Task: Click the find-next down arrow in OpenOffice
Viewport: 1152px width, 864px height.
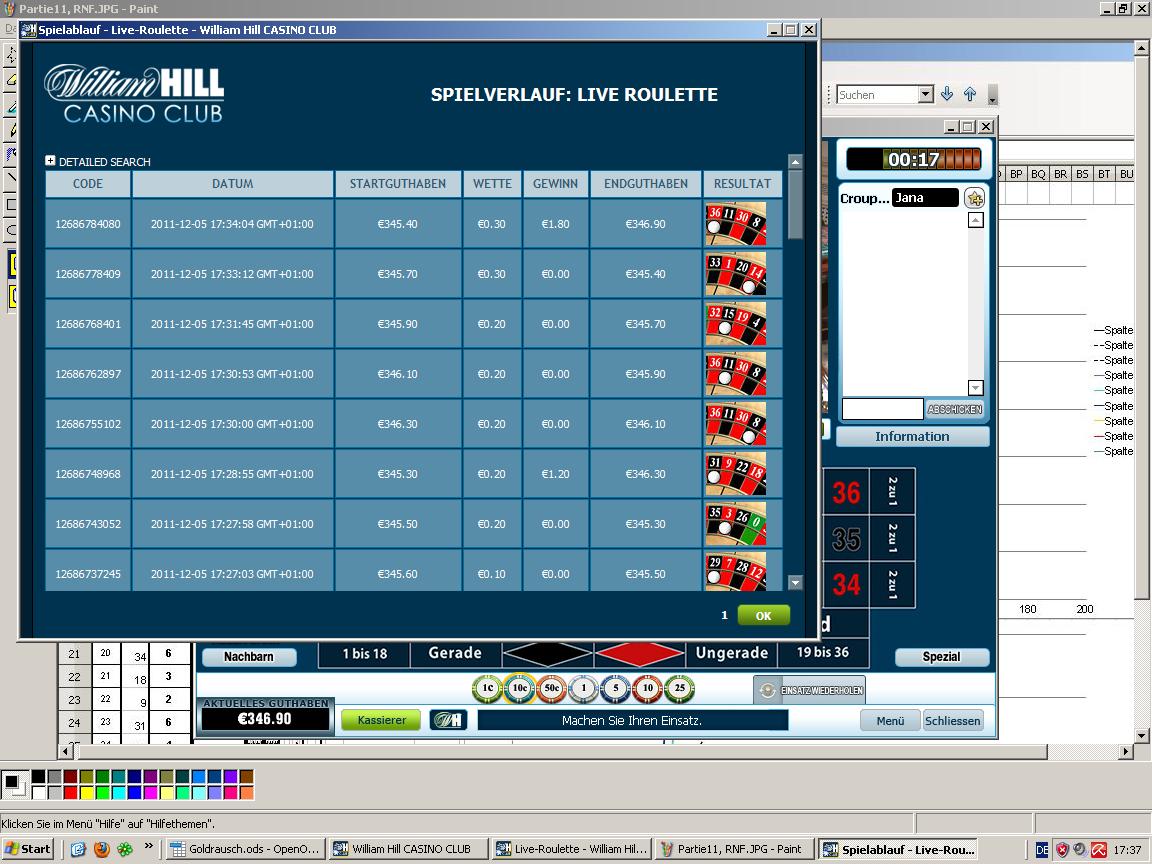Action: click(947, 94)
